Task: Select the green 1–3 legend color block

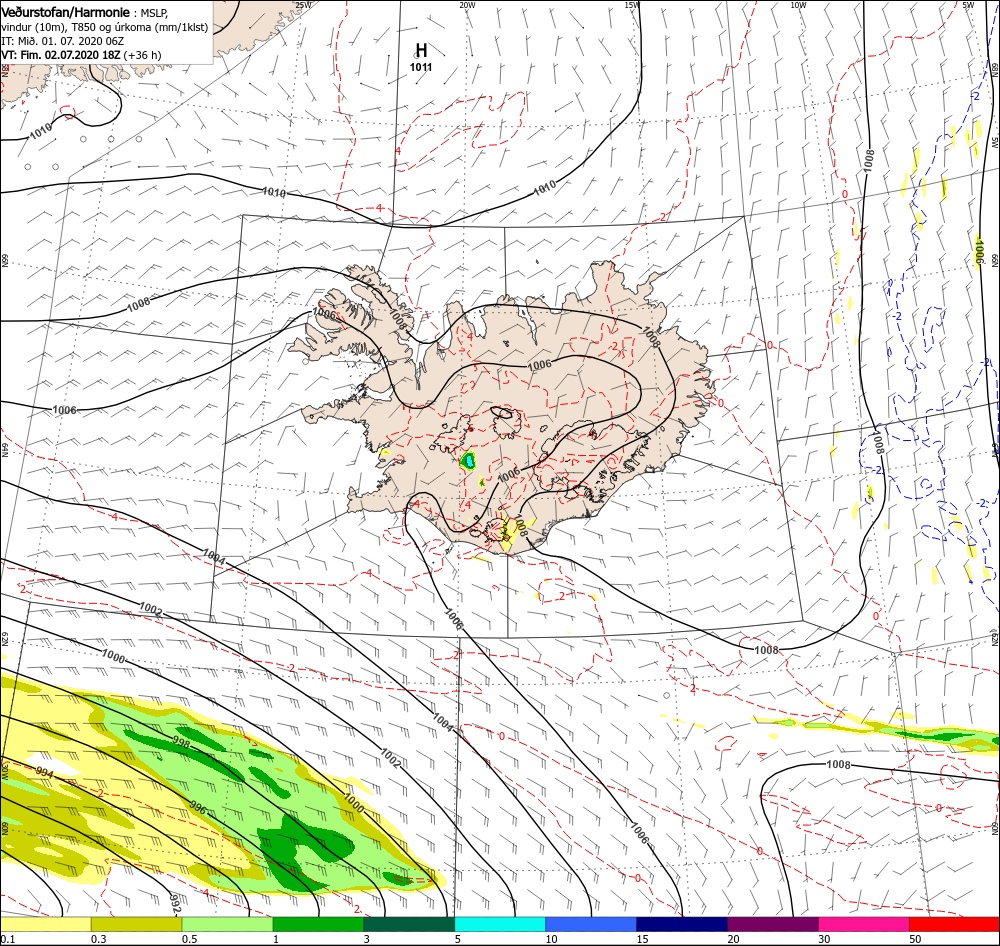Action: (318, 924)
